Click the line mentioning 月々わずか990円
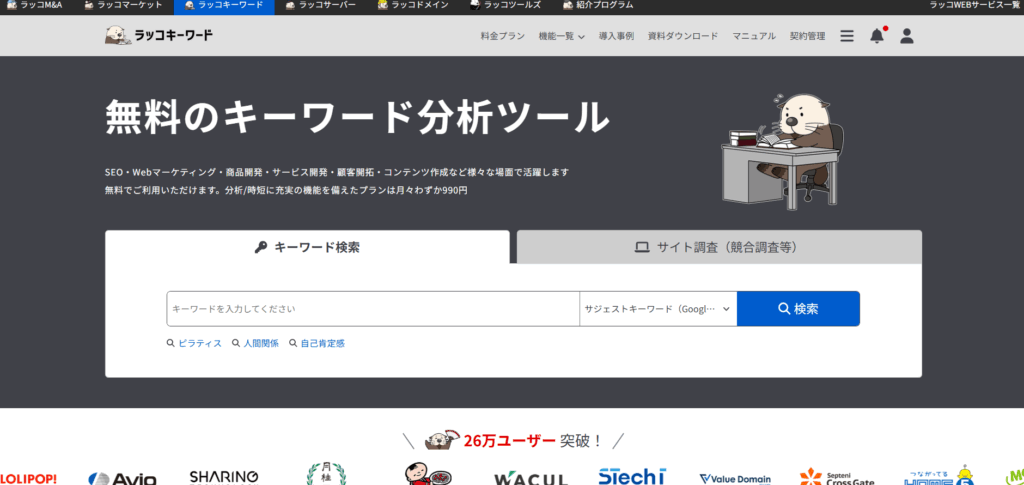1024x485 pixels. [x=286, y=191]
